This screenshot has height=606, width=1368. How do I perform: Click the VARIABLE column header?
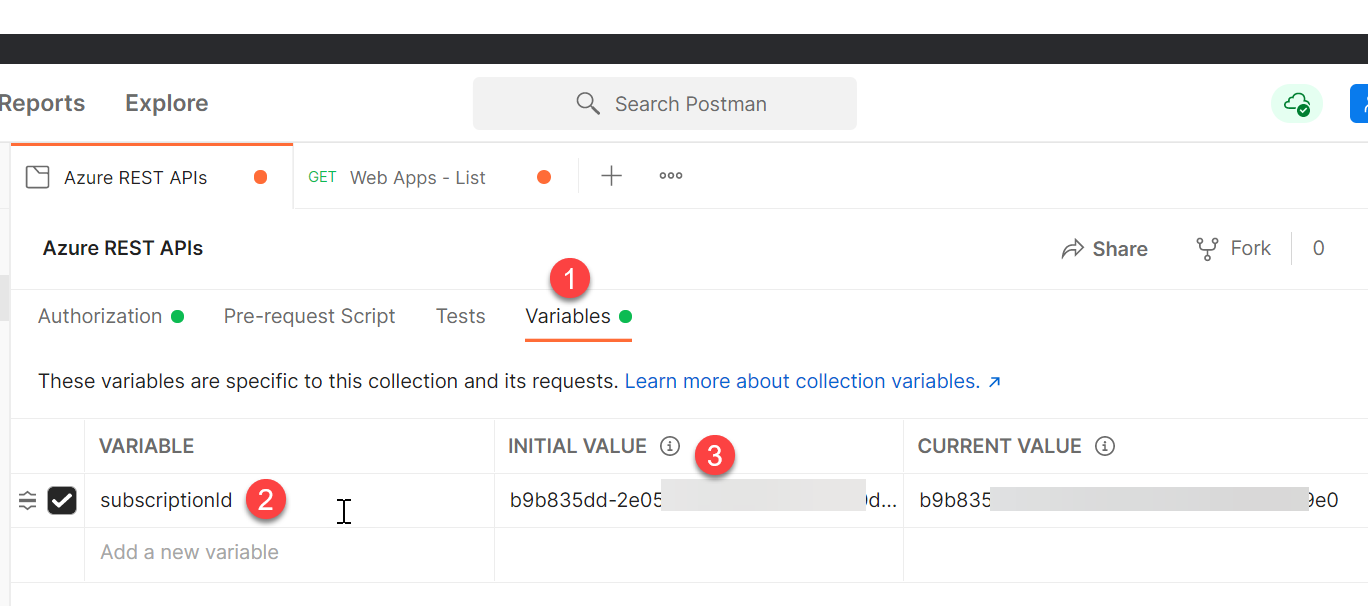click(146, 446)
